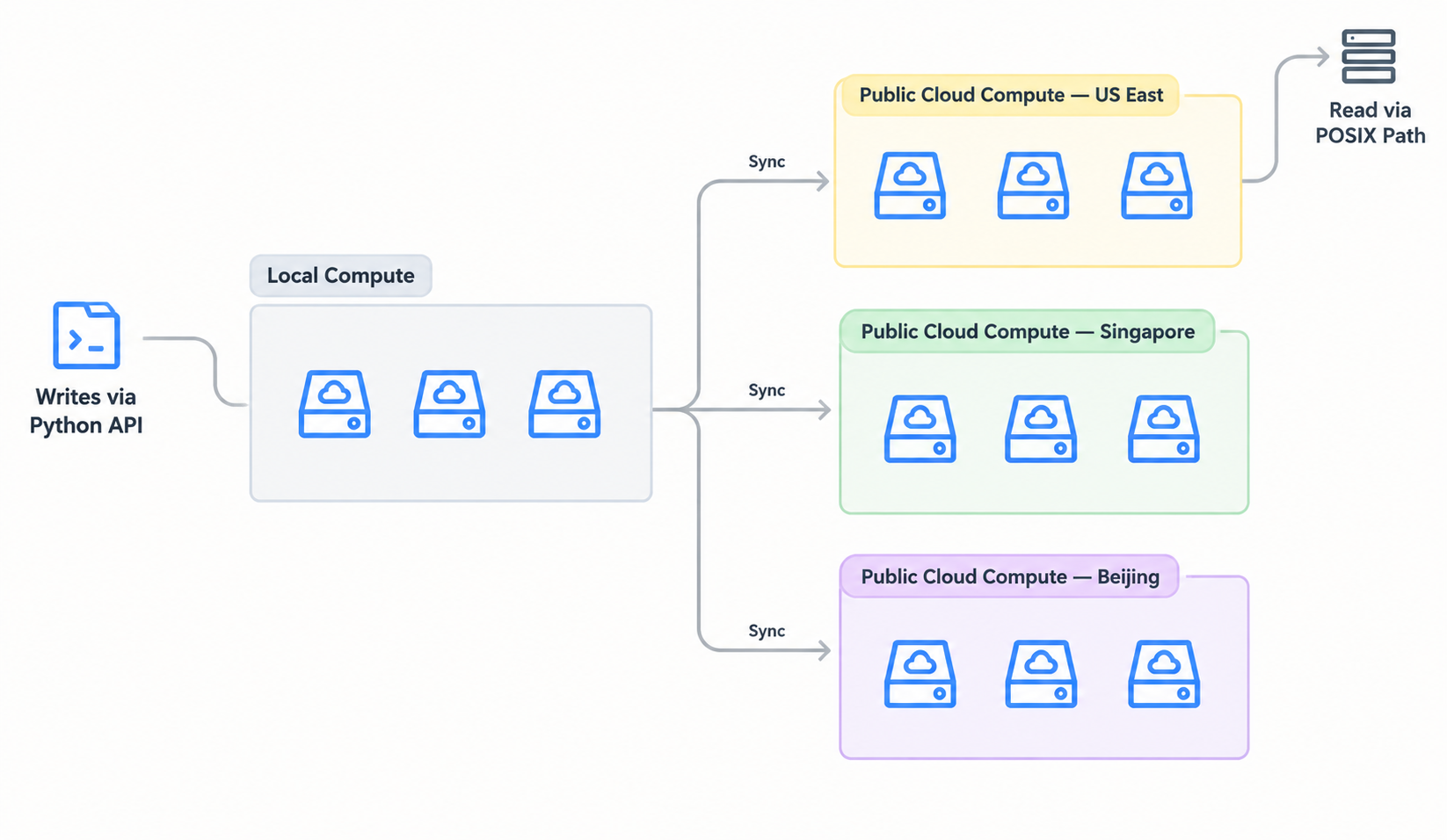Viewport: 1447px width, 840px height.
Task: Click the terminal folder icon for Python API writes
Action: (86, 335)
